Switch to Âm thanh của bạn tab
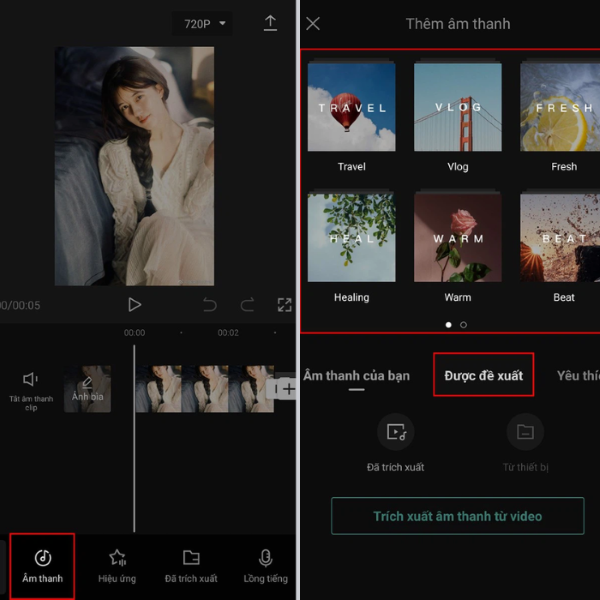Viewport: 600px width, 600px height. [357, 376]
